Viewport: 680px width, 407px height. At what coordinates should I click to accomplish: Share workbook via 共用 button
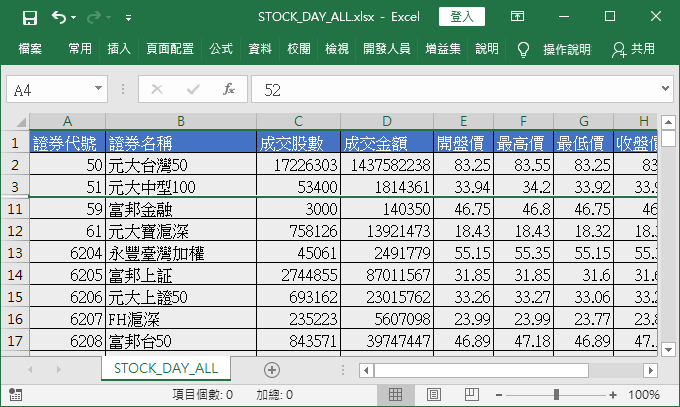click(x=633, y=49)
